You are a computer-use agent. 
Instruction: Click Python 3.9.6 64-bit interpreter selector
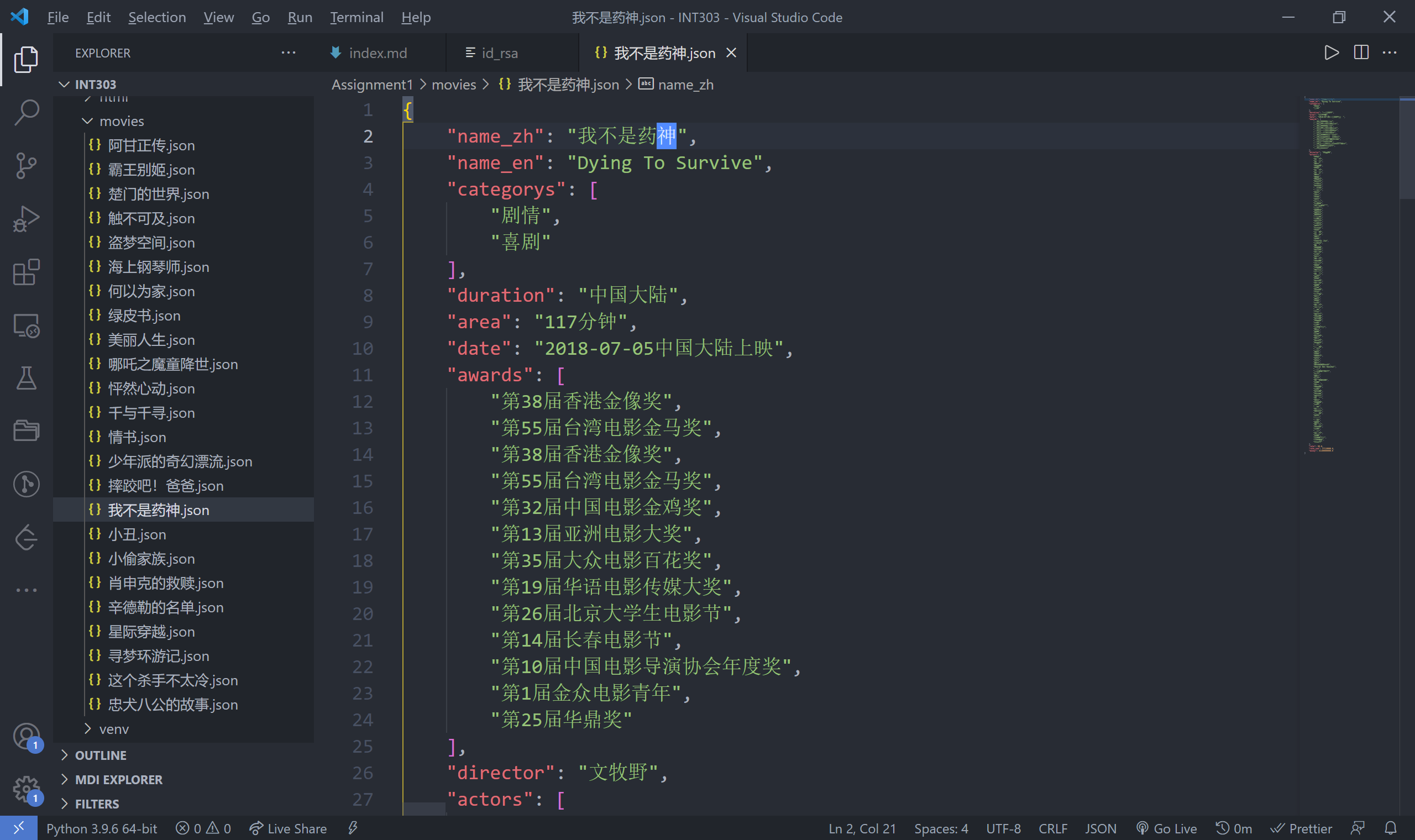click(x=101, y=829)
